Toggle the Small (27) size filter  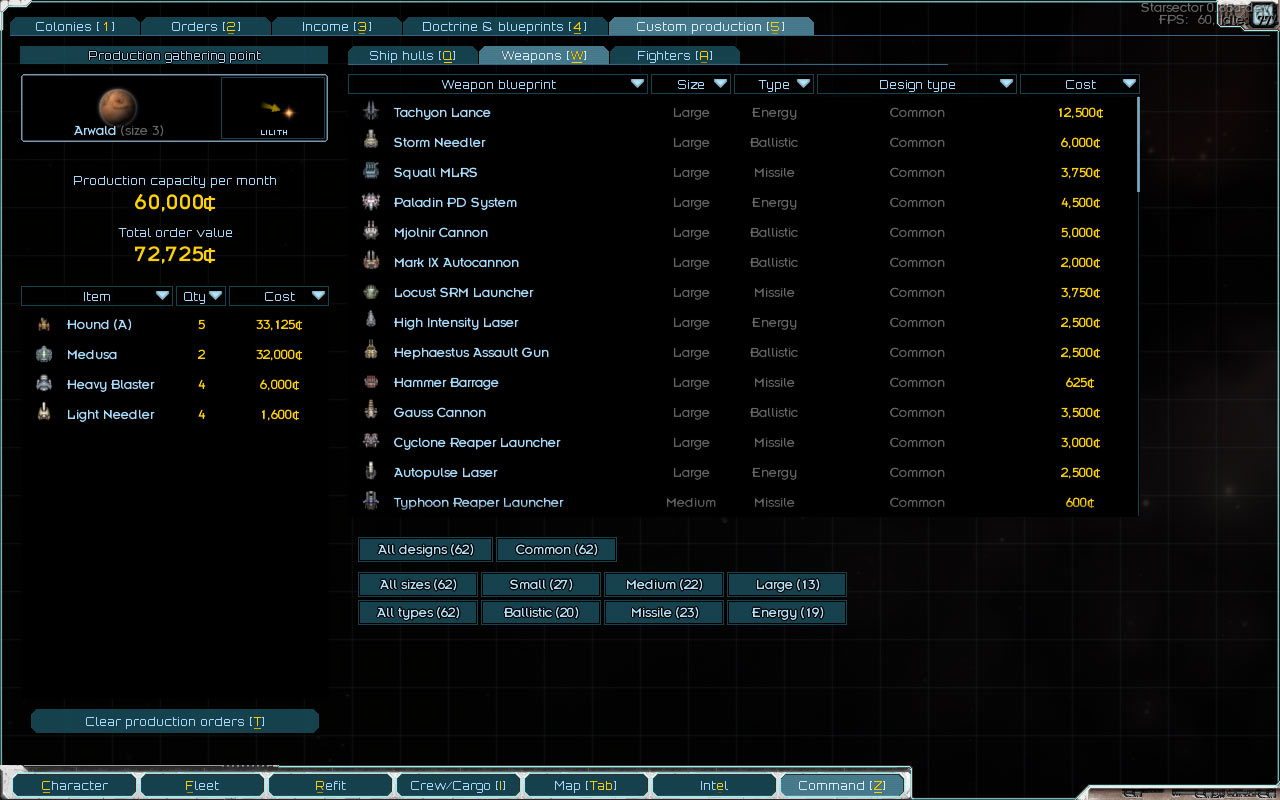(541, 585)
